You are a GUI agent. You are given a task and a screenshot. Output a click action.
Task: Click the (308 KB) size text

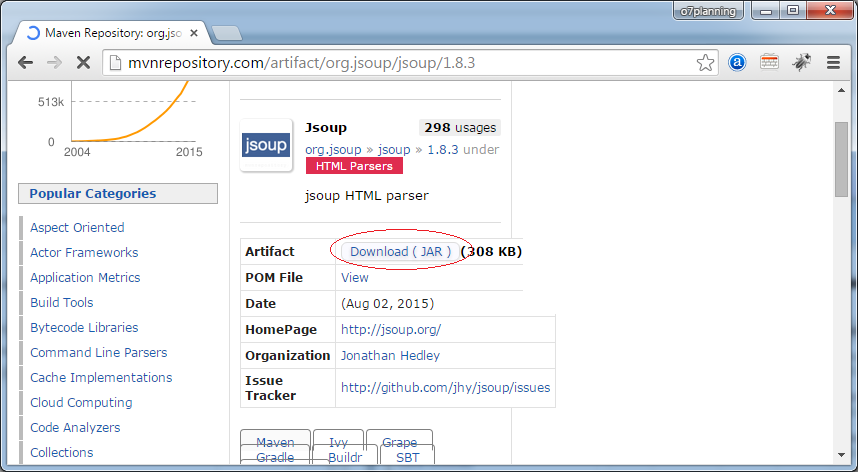click(491, 252)
